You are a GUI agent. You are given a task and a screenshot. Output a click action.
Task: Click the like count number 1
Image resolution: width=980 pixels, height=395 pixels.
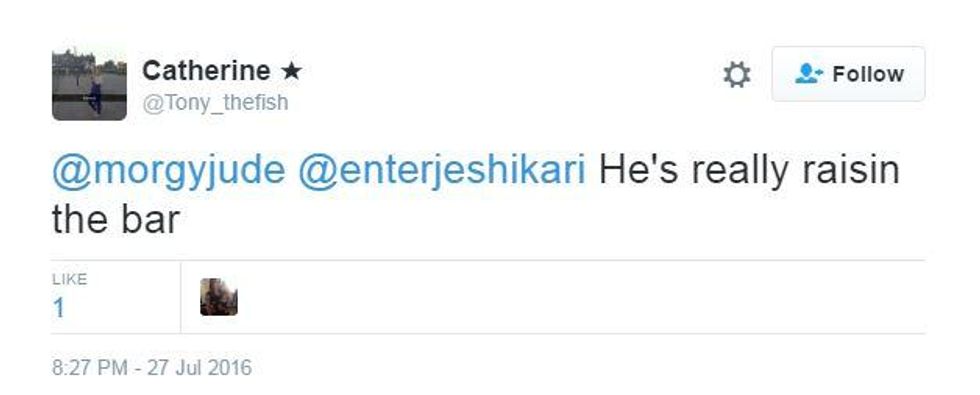tap(59, 308)
